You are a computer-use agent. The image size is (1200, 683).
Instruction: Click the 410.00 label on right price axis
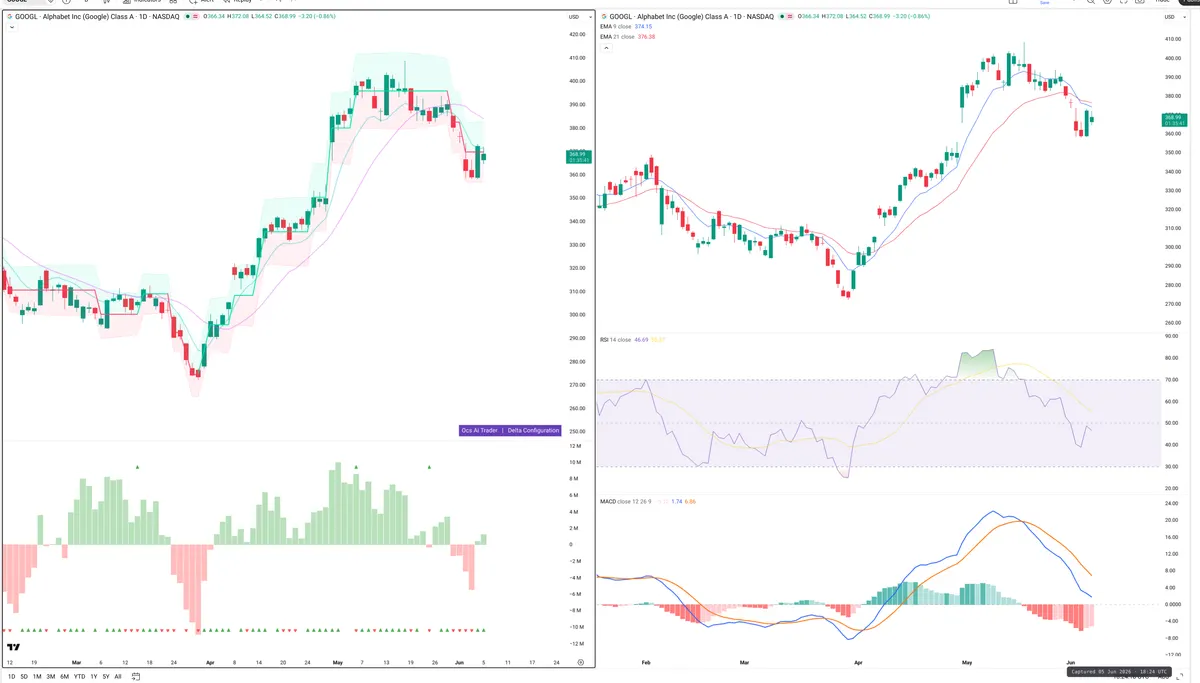click(x=1171, y=39)
